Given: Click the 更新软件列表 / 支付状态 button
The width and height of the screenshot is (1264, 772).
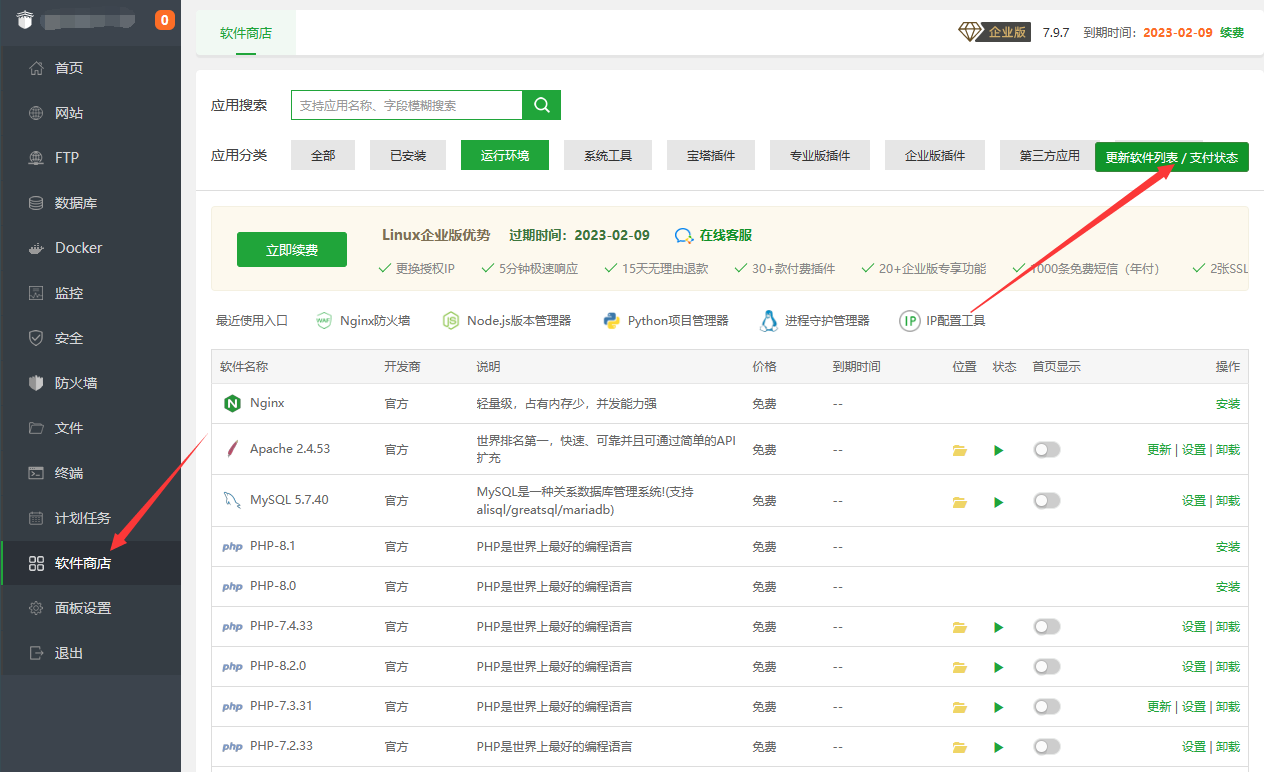Looking at the screenshot, I should (1172, 157).
